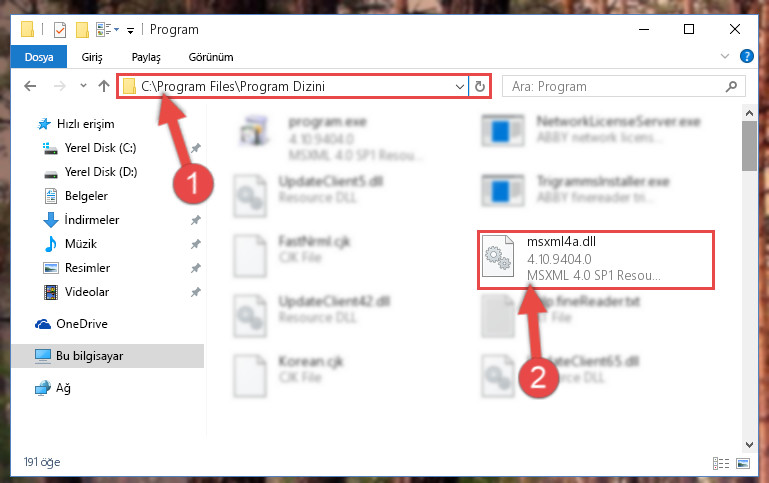Open the Help question mark icon
Screen dimensions: 769x483
pyautogui.click(x=746, y=56)
